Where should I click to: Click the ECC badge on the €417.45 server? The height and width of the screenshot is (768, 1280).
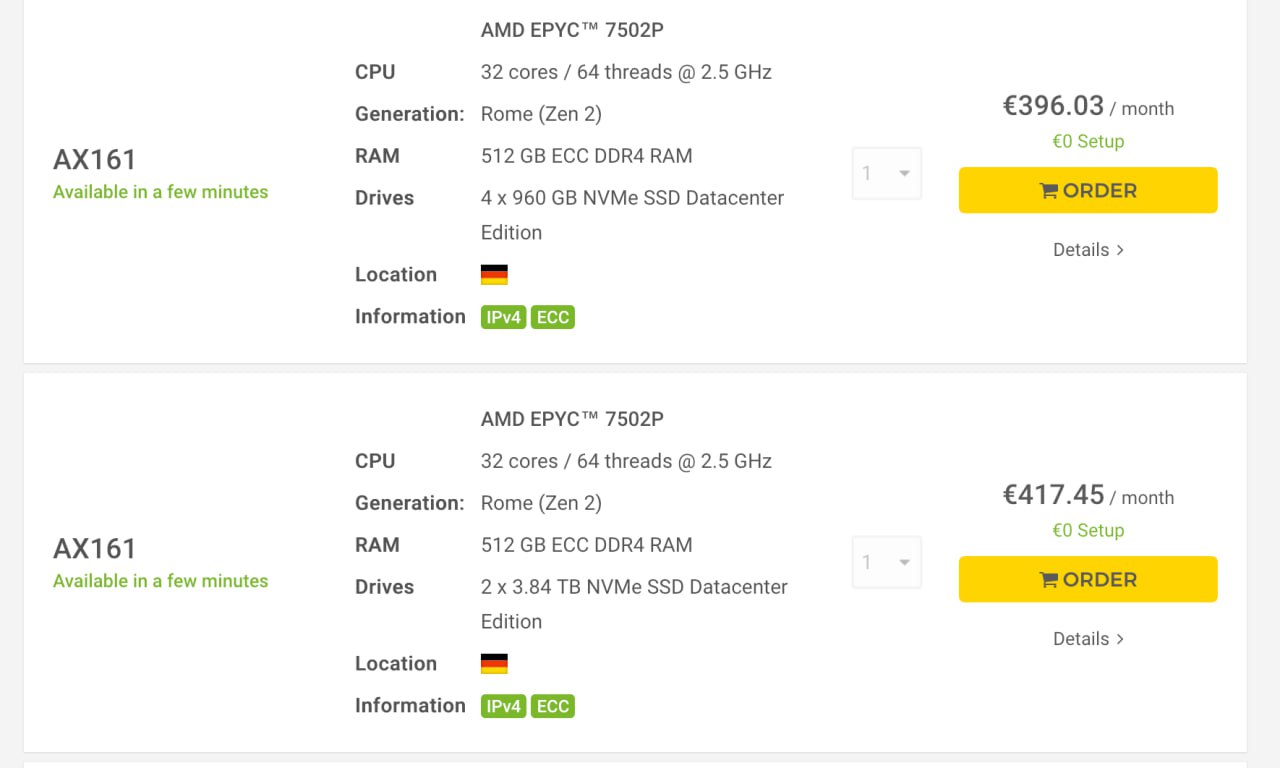(x=552, y=706)
